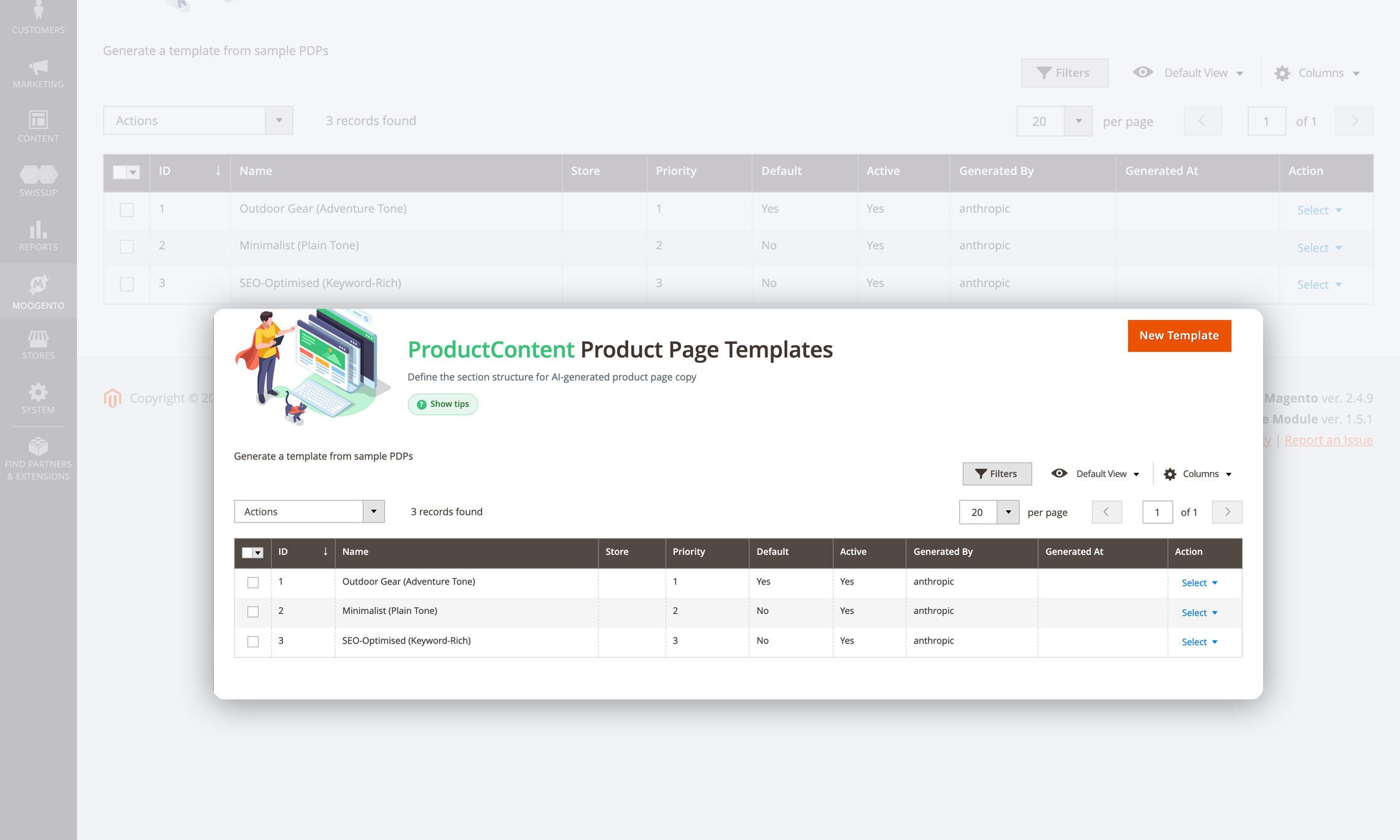Sort by Priority column in front panel
The height and width of the screenshot is (840, 1400).
[x=707, y=552]
